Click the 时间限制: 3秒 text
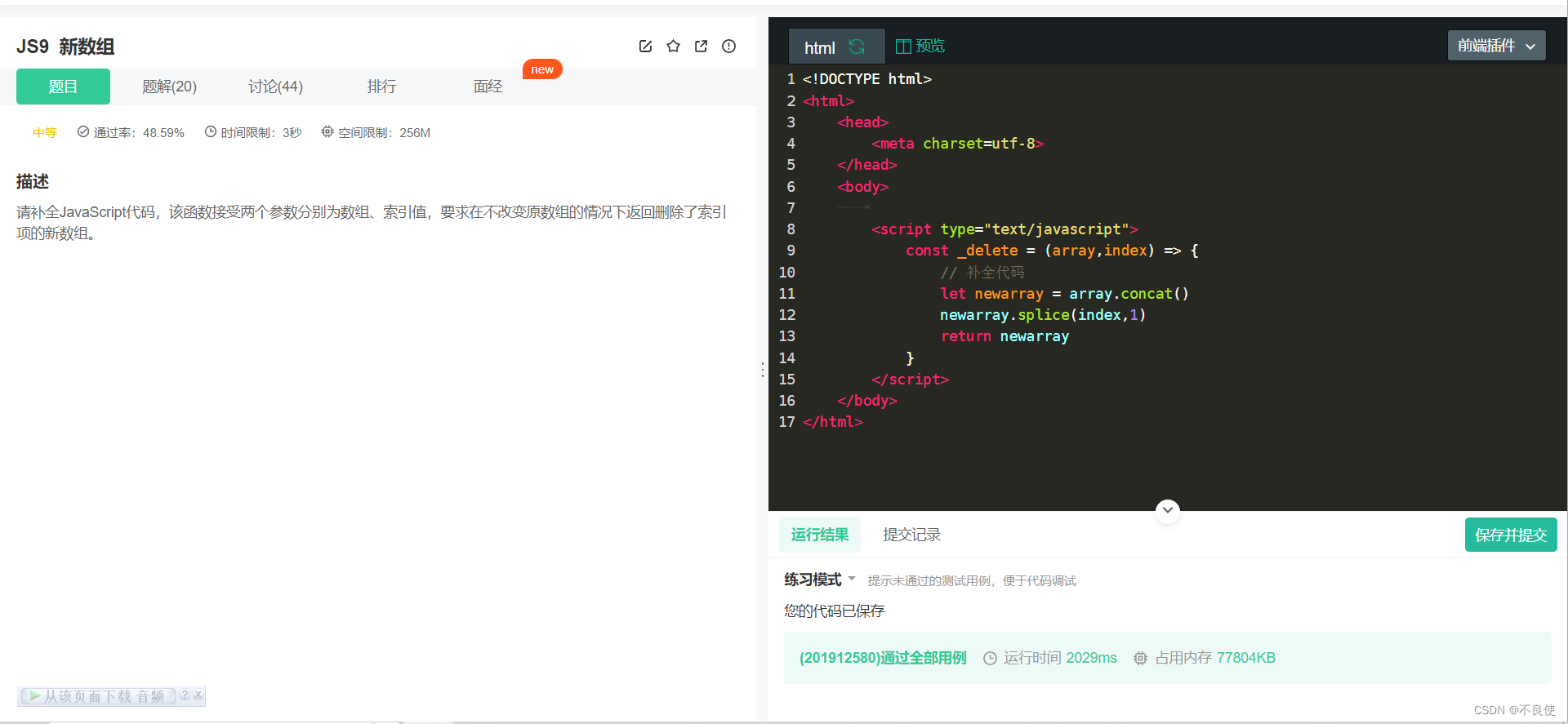 click(253, 132)
